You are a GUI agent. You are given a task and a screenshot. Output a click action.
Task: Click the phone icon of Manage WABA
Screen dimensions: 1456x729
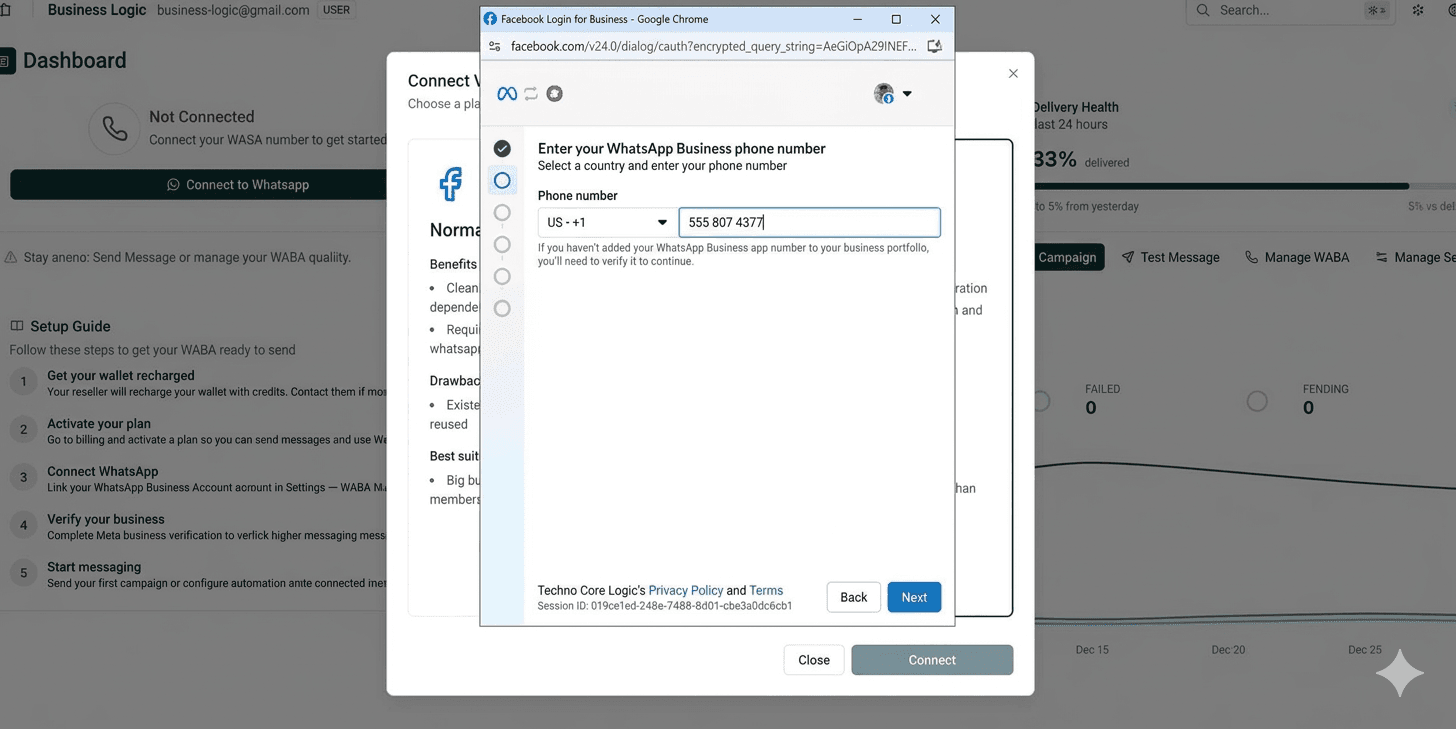[x=1251, y=257]
